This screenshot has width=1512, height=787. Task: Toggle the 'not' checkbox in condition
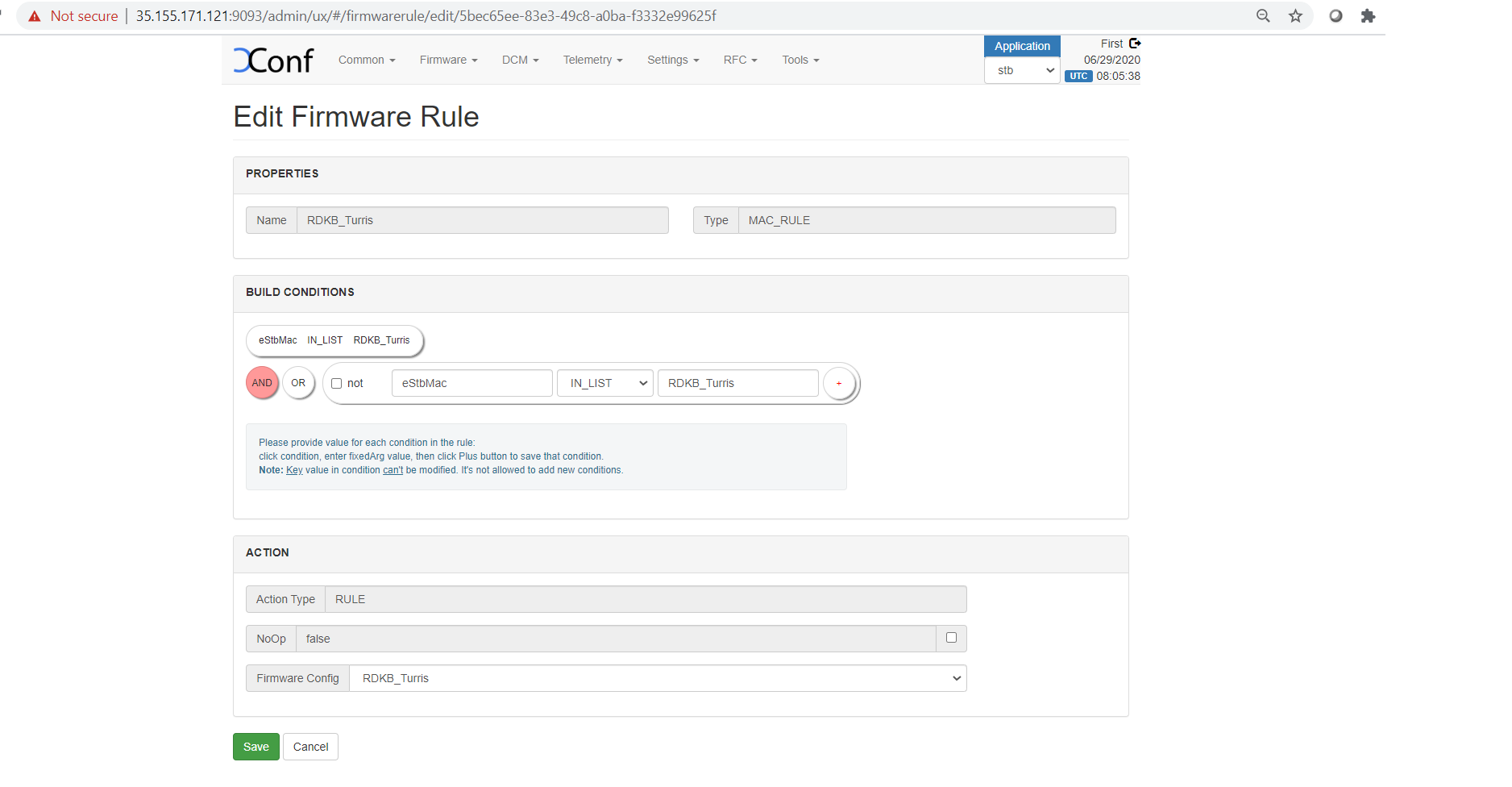tap(337, 384)
